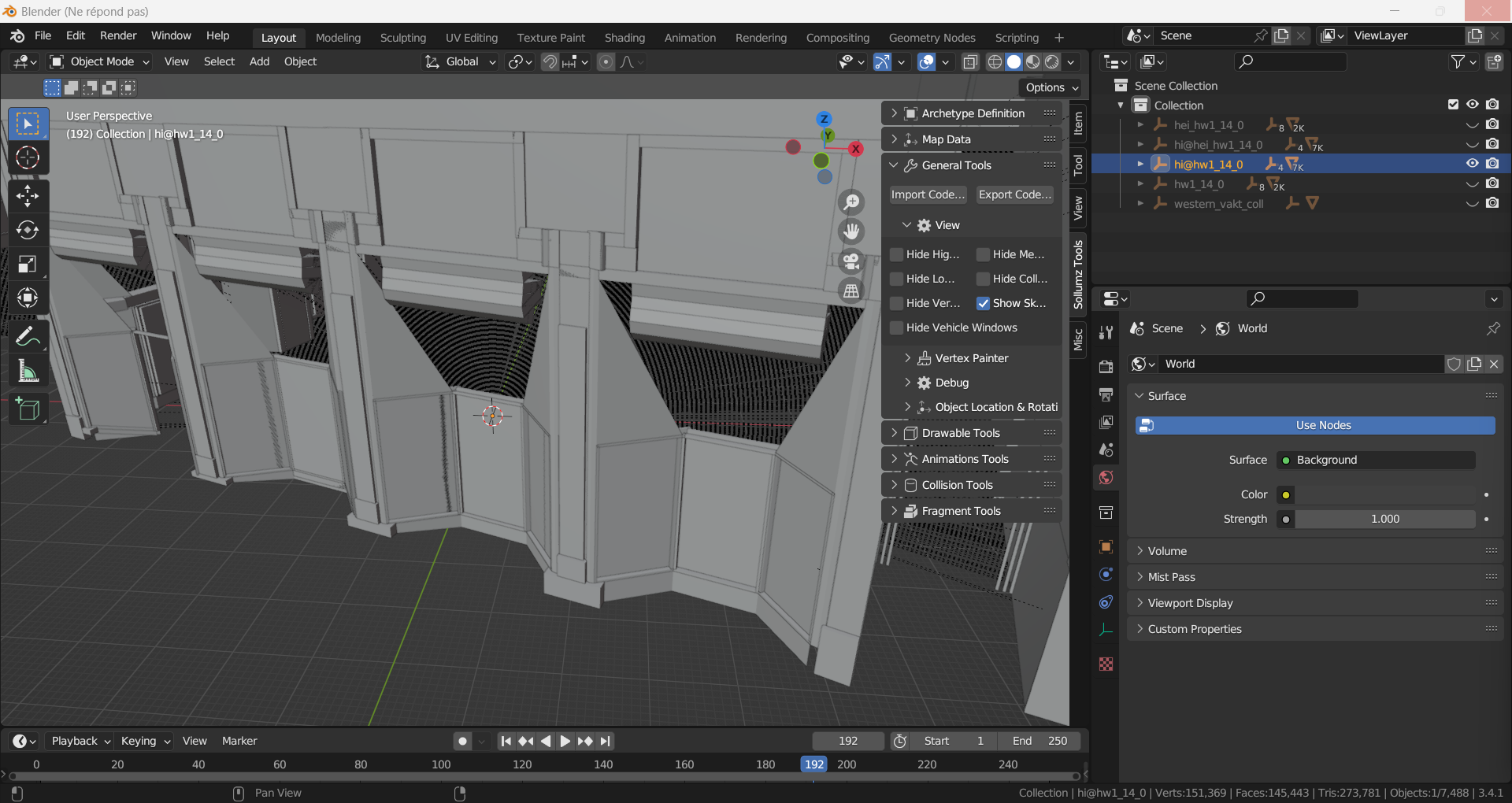Uncheck the Show Sk... option
This screenshot has height=803, width=1512.
click(983, 303)
